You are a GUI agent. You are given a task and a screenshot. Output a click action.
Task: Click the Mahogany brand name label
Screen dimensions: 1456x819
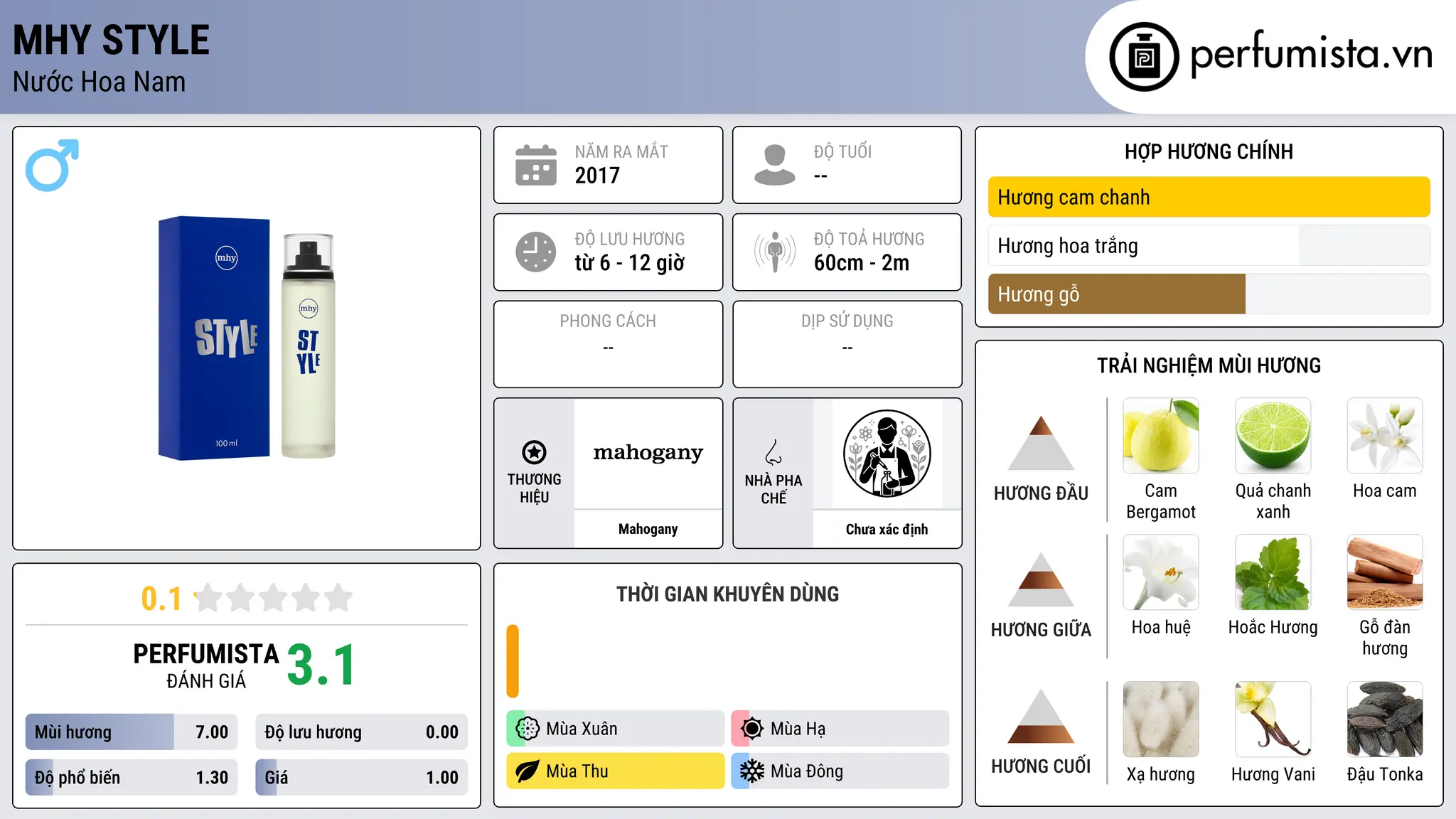648,529
